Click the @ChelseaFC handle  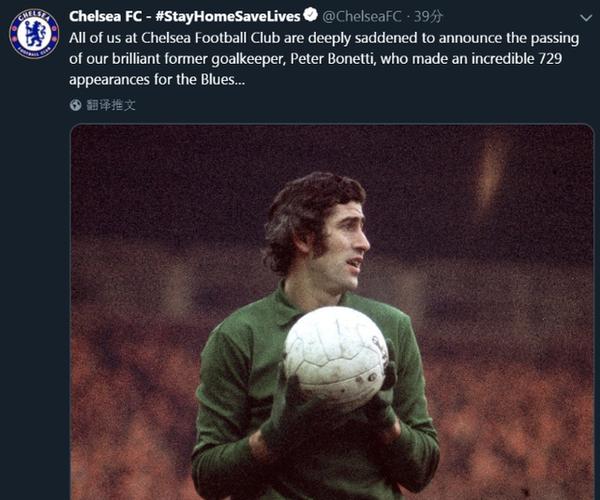coord(361,16)
